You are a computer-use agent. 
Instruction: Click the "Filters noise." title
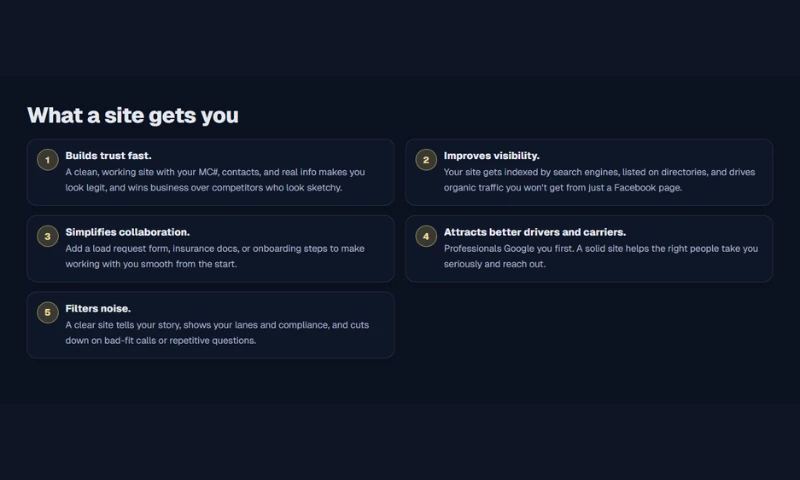pos(98,308)
